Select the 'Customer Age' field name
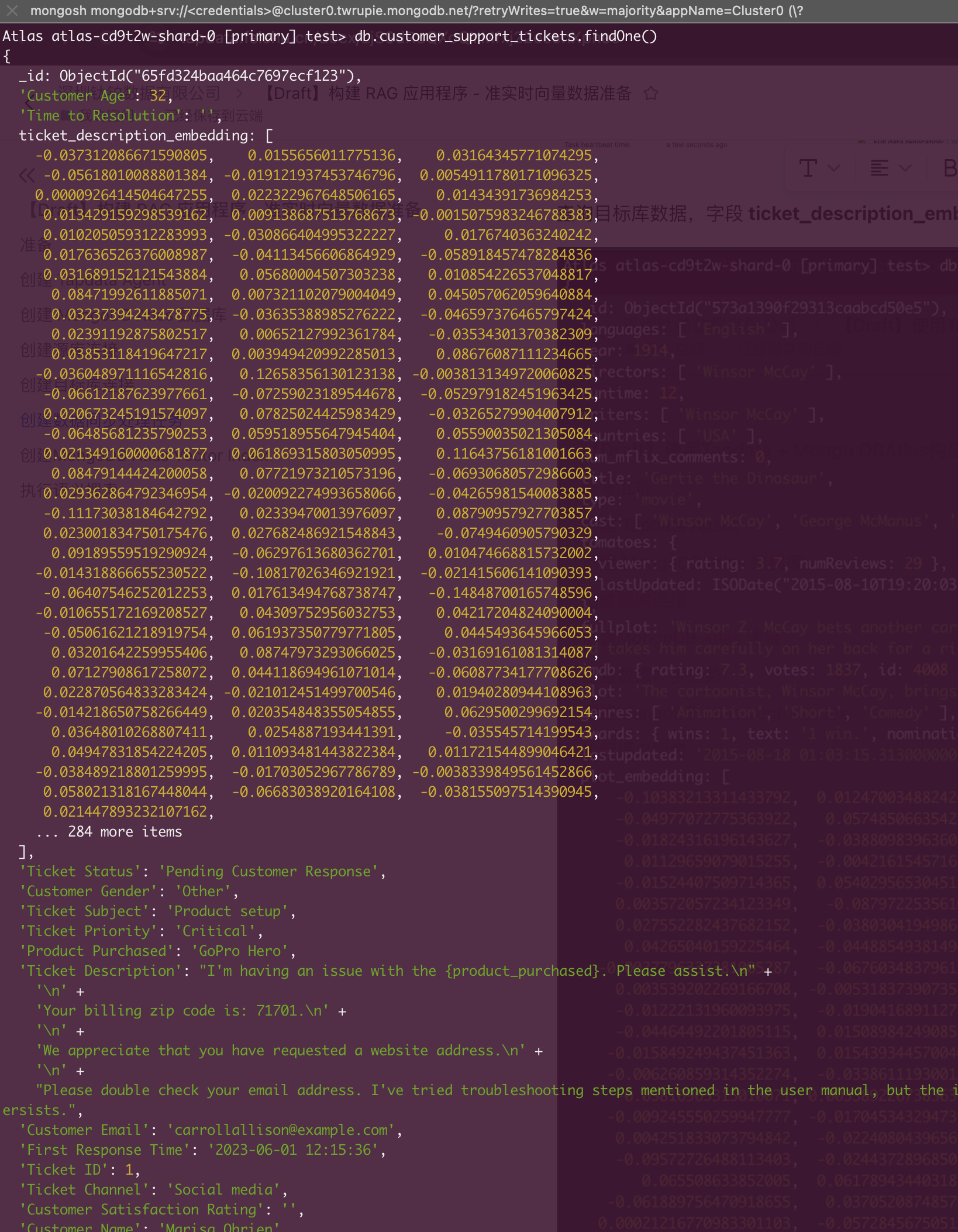The height and width of the screenshot is (1232, 958). pyautogui.click(x=76, y=96)
